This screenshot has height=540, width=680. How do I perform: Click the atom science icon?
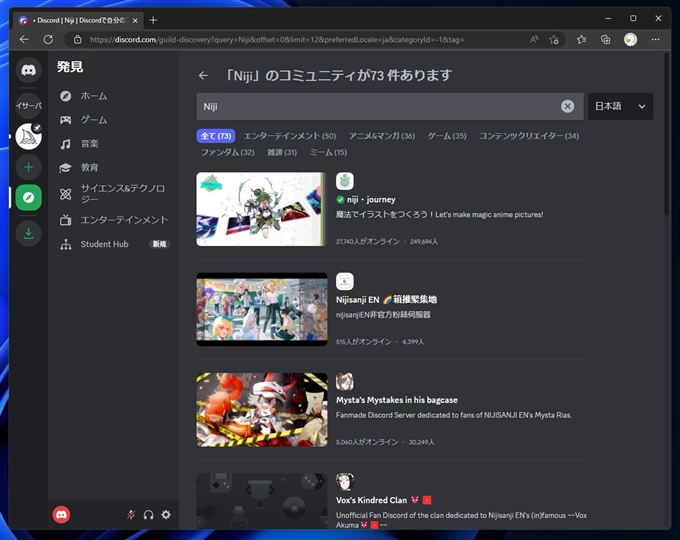65,194
